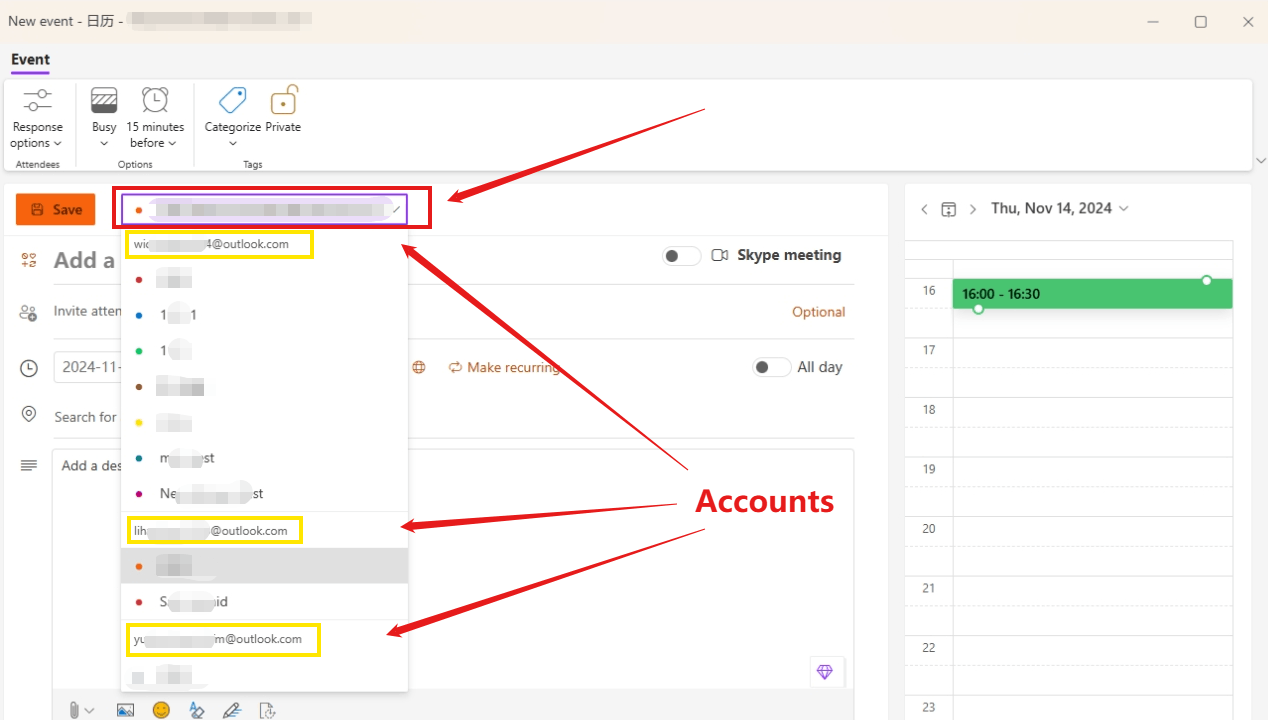Click the emoji picker icon beside title
This screenshot has height=720, width=1268.
(29, 260)
